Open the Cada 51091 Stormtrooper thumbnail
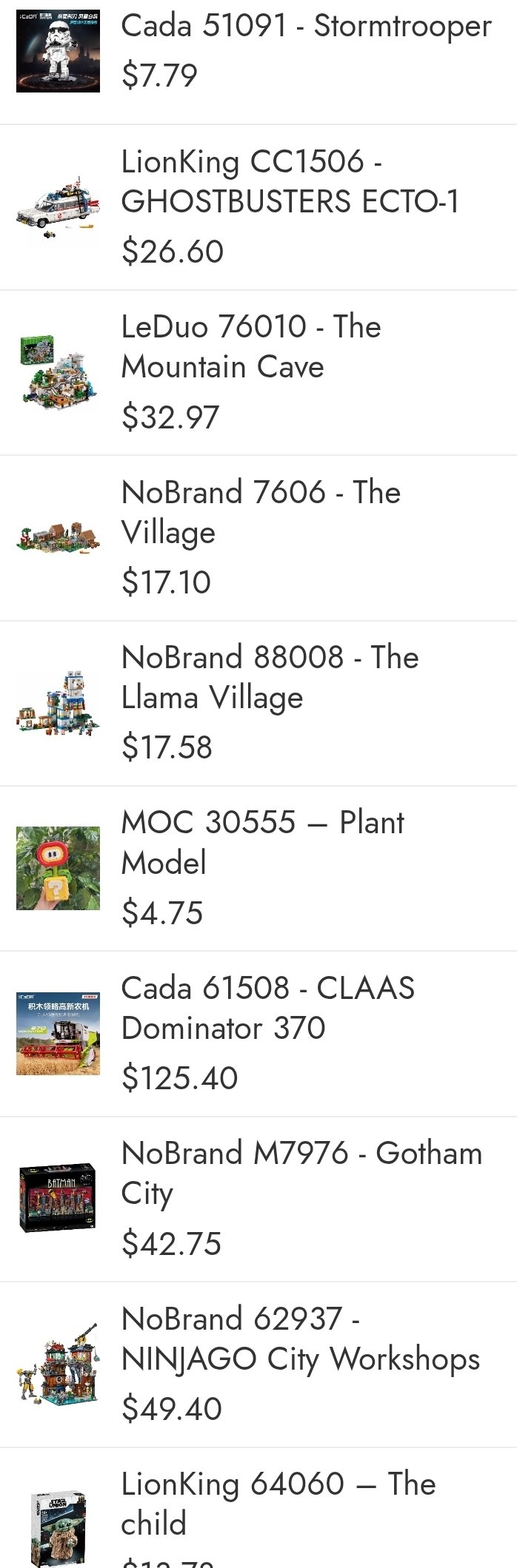Viewport: 517px width, 1568px height. click(58, 51)
